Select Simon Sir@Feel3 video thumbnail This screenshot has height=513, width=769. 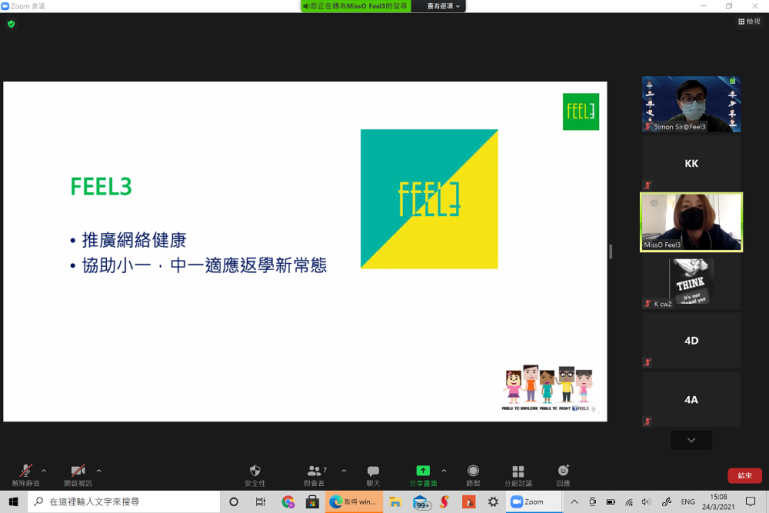691,104
